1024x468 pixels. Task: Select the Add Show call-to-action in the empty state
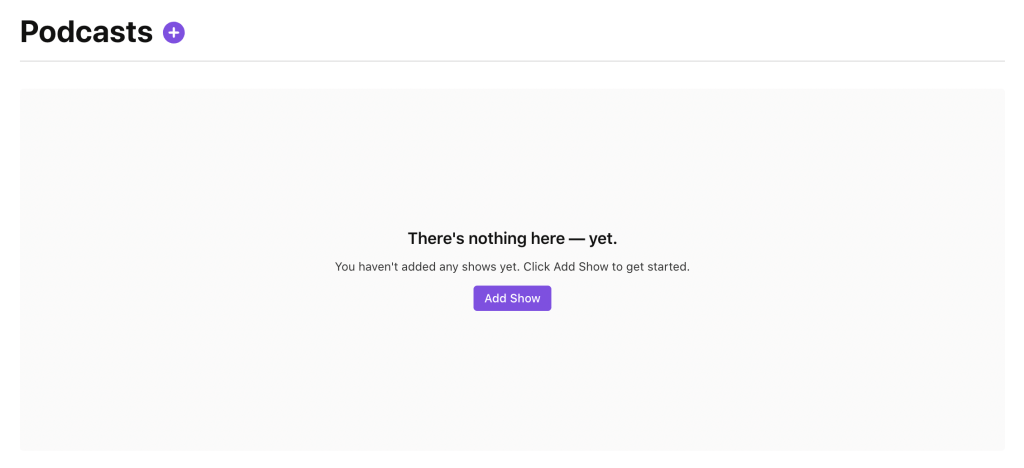[x=512, y=298]
